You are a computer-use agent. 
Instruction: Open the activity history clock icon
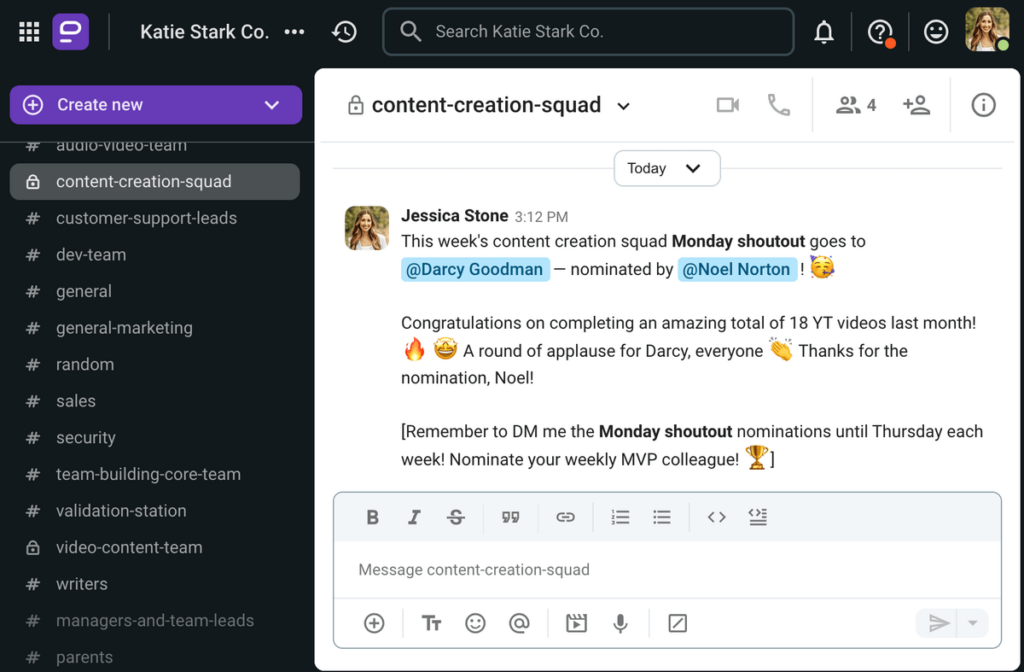pyautogui.click(x=344, y=32)
